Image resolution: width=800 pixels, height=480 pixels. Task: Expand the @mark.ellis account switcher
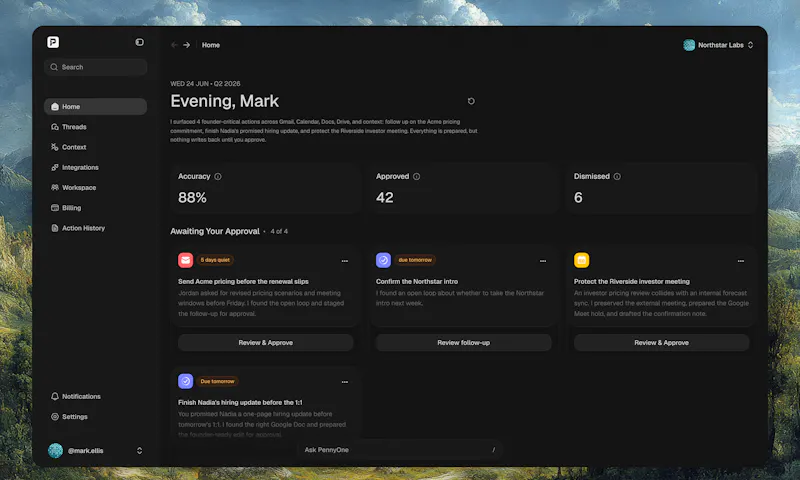139,450
